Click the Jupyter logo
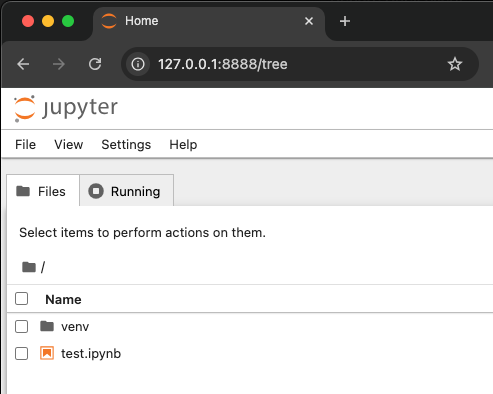 tap(66, 108)
